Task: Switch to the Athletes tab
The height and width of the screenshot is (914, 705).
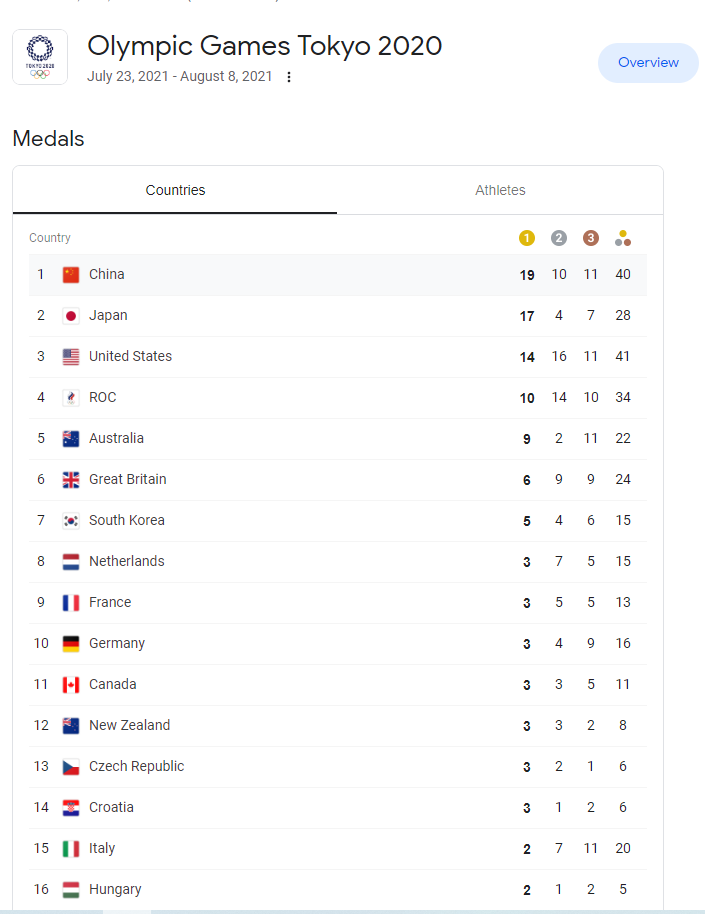Action: [500, 190]
